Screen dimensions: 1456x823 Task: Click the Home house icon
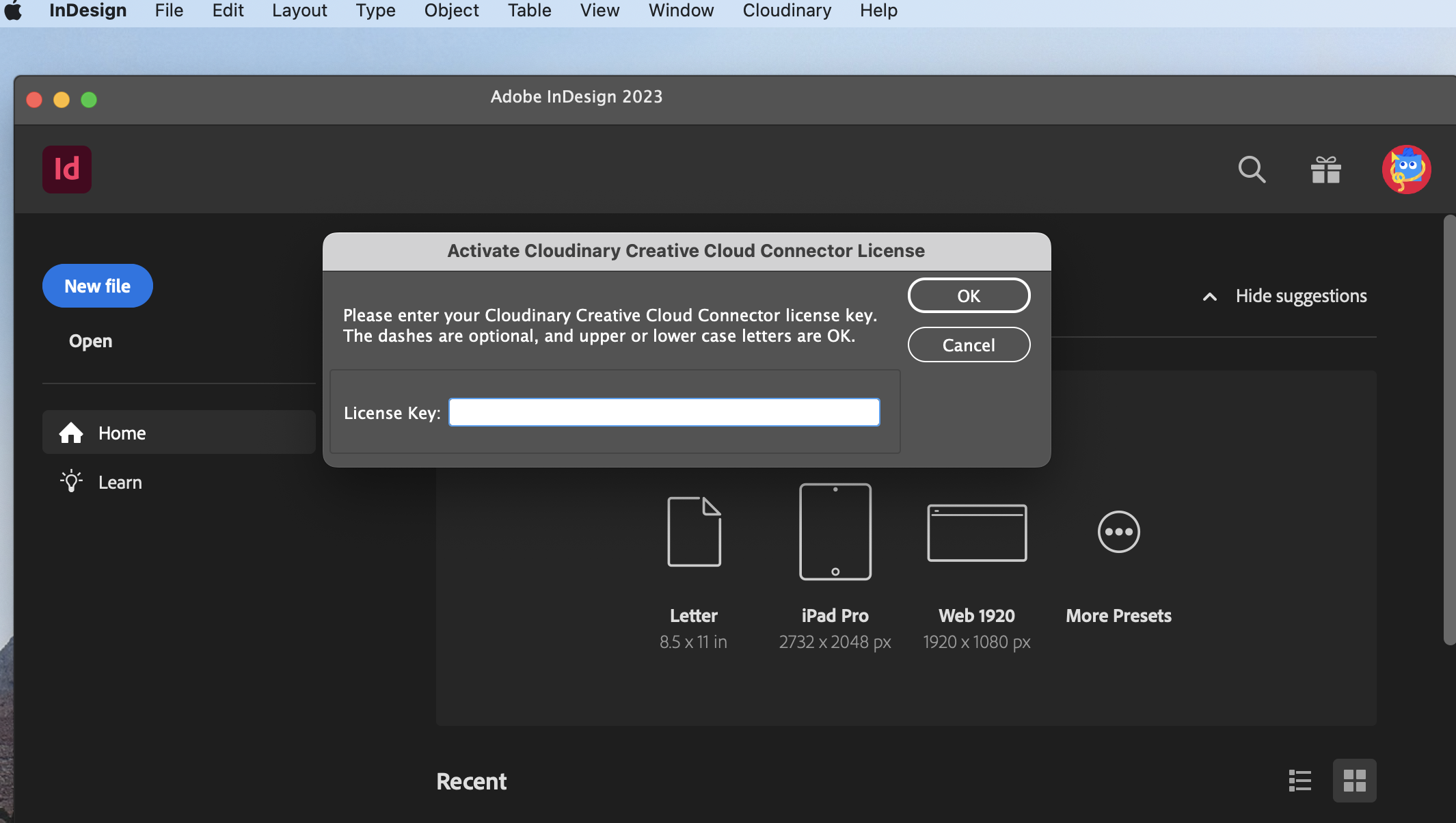point(71,432)
